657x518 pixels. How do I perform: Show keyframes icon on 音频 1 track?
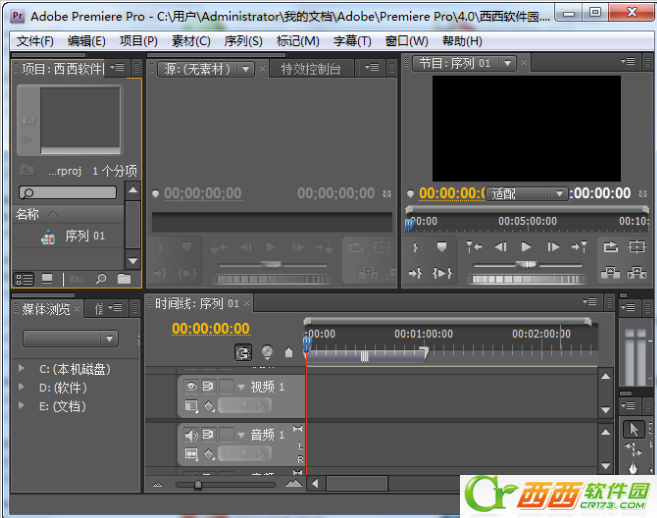point(209,454)
